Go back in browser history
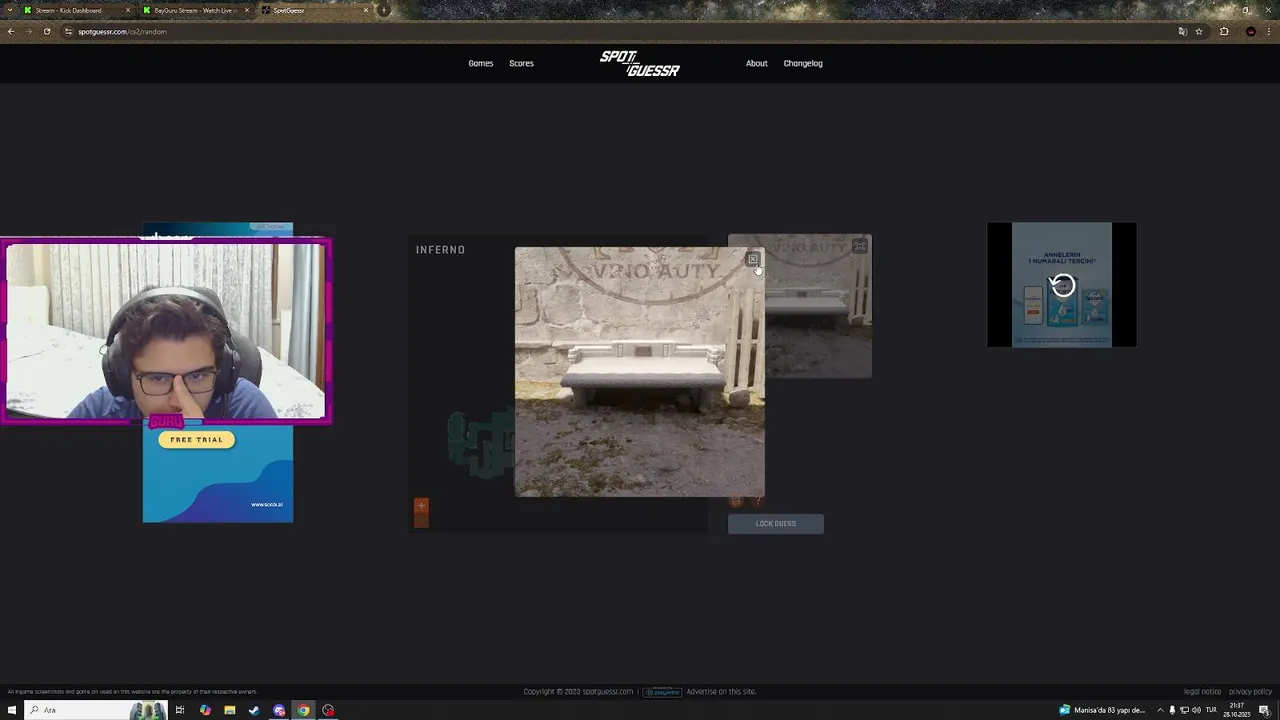Image resolution: width=1280 pixels, height=720 pixels. coord(11,31)
